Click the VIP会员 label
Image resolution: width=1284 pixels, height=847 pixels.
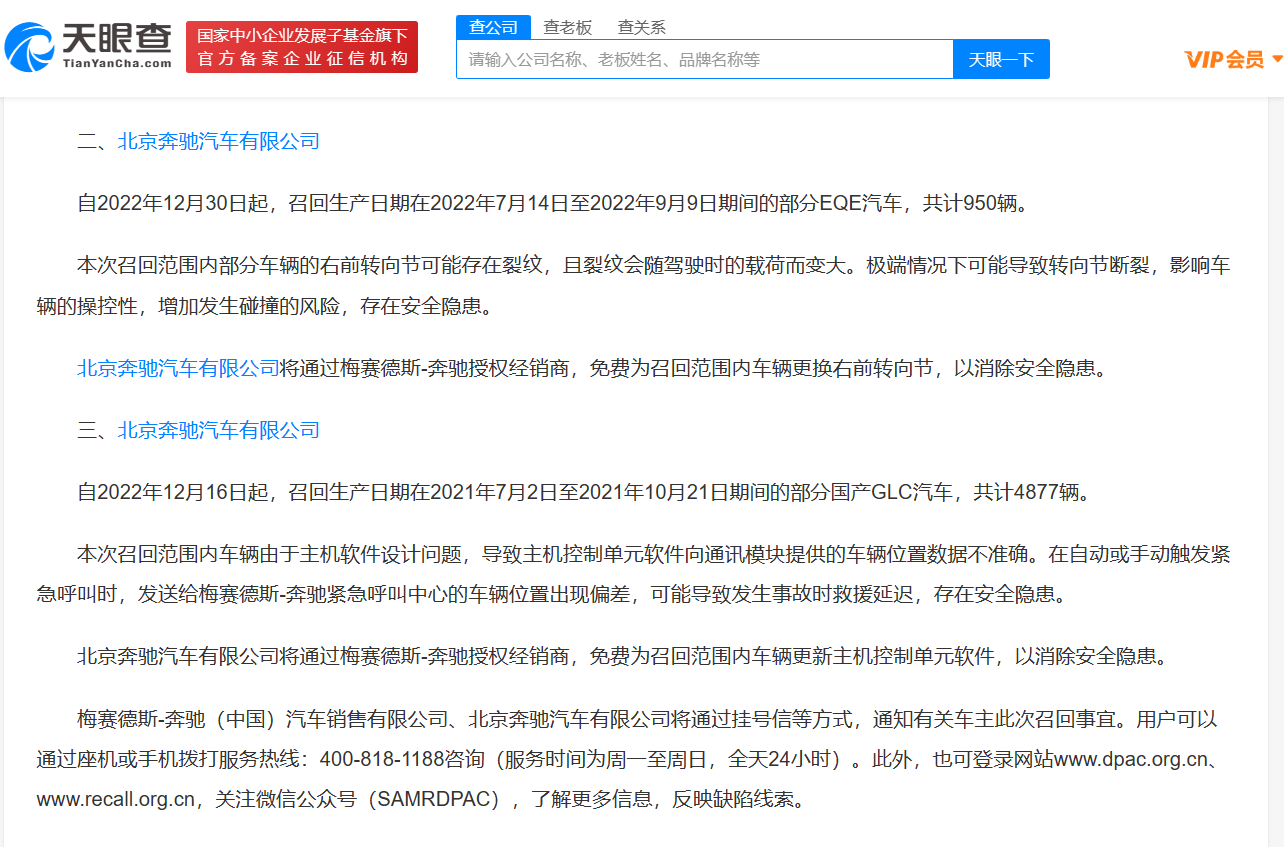coord(1225,59)
